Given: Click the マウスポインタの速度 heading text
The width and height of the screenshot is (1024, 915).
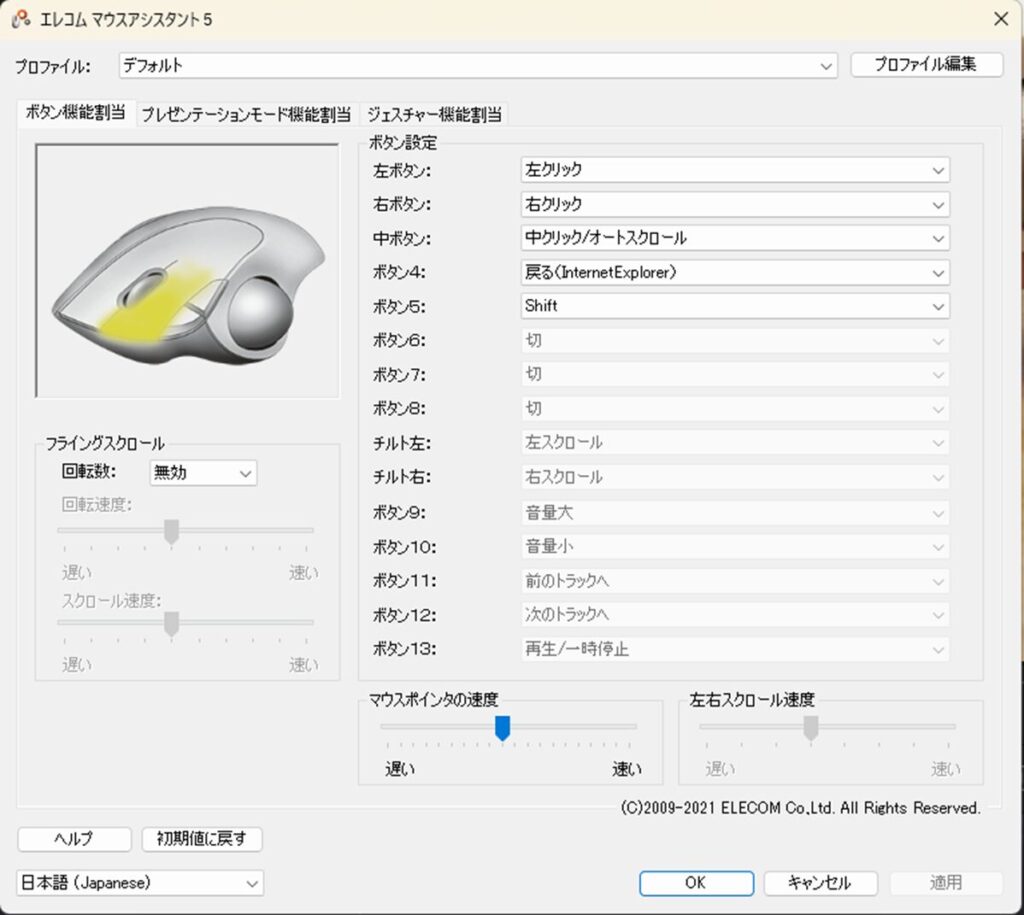Looking at the screenshot, I should (434, 700).
